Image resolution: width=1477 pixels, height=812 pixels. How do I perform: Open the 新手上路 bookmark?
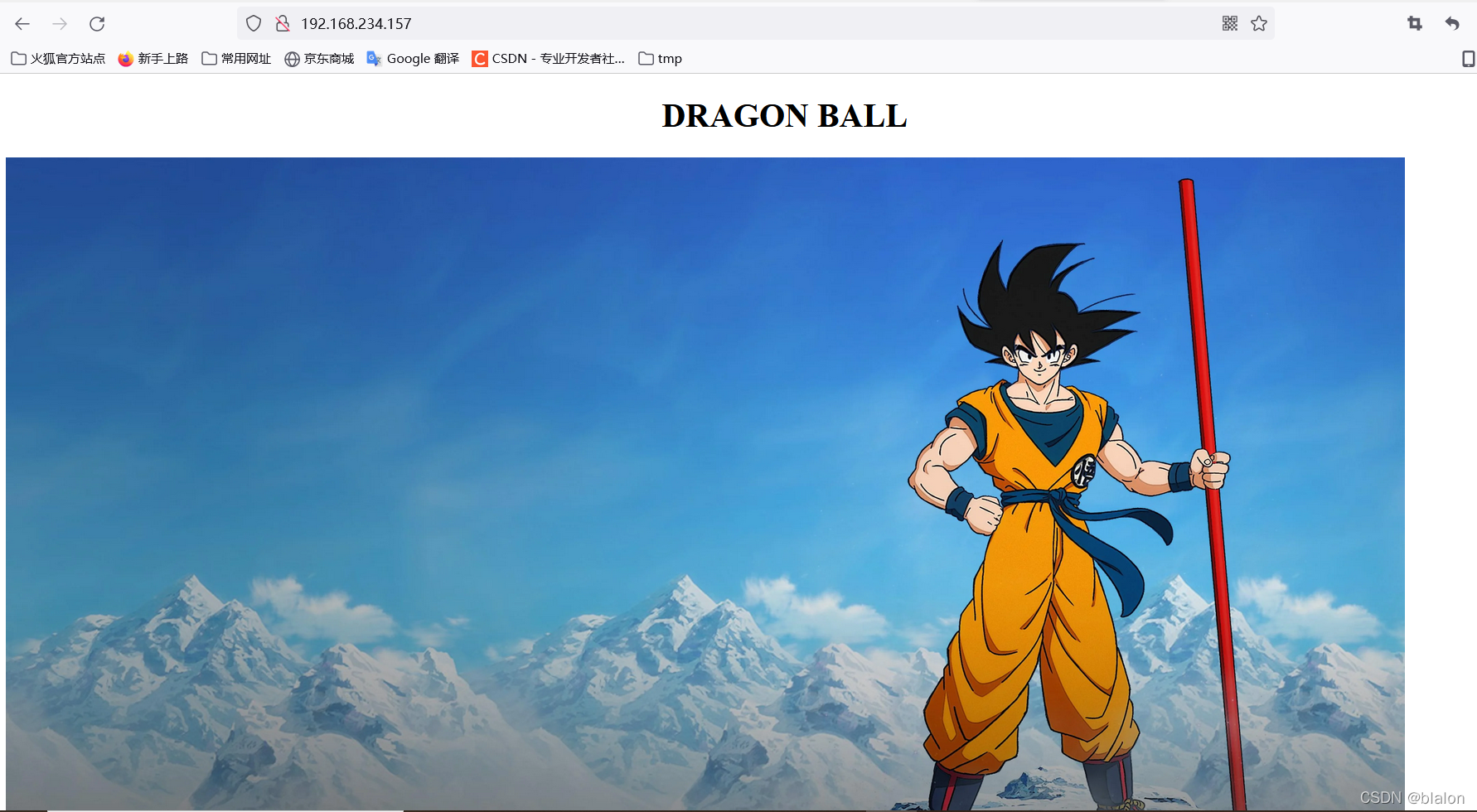153,59
